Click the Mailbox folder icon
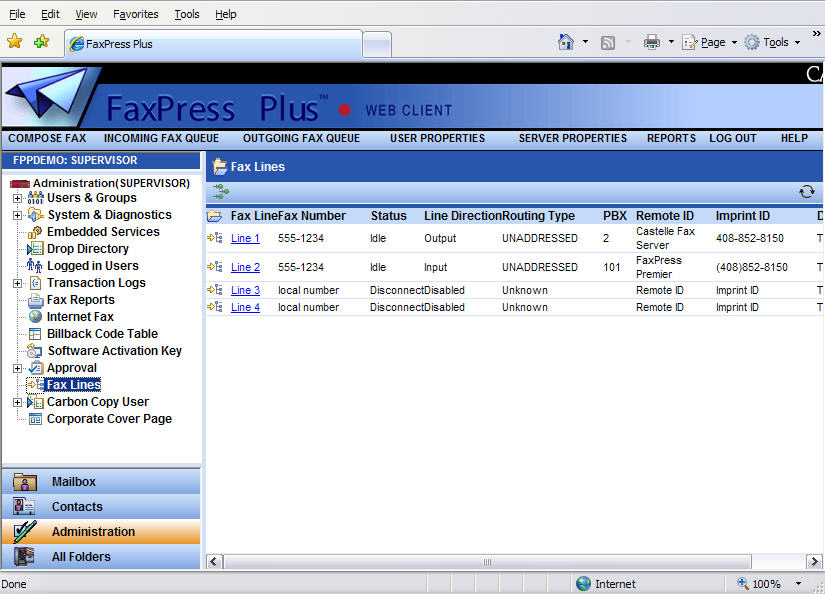This screenshot has width=825, height=594. pos(25,481)
